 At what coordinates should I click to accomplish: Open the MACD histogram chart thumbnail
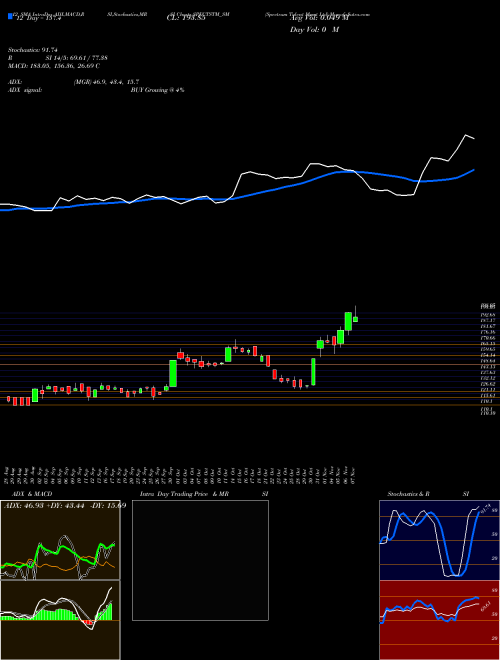(60, 620)
